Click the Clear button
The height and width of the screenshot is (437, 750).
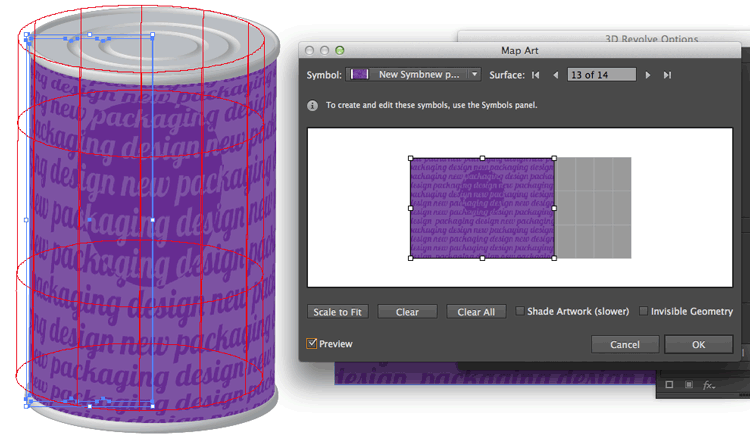tap(407, 312)
